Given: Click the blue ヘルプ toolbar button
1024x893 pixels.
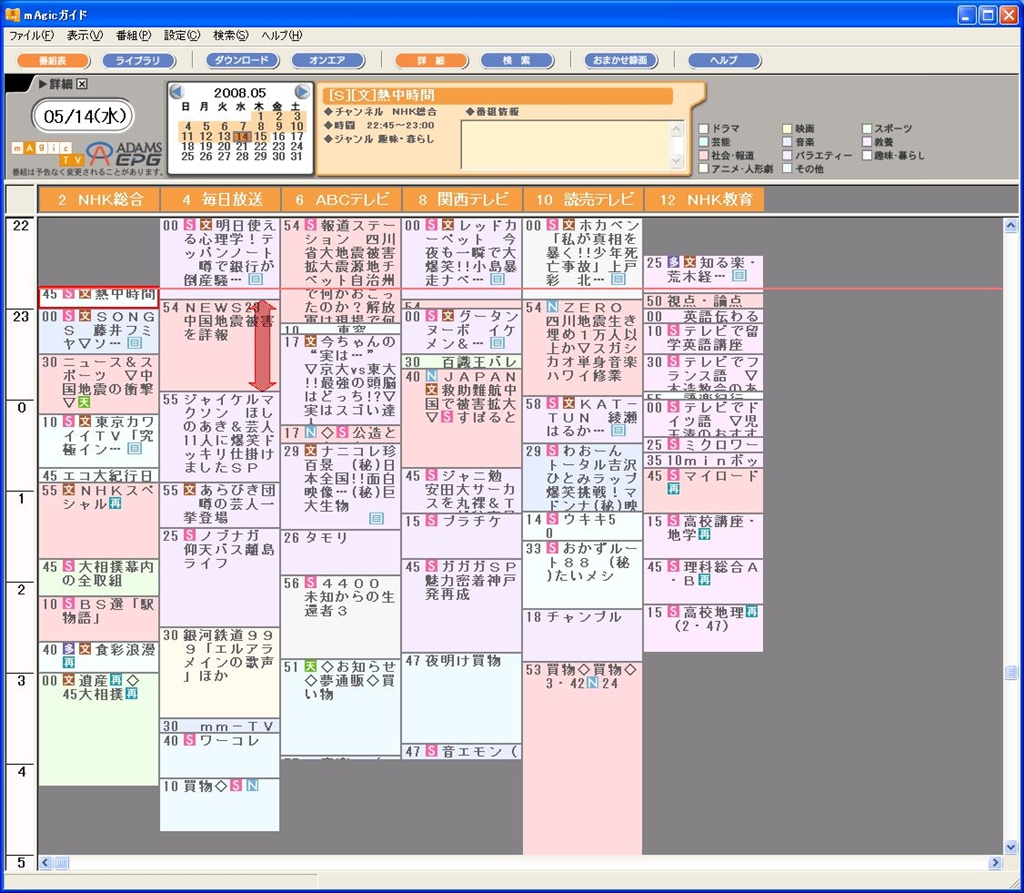Looking at the screenshot, I should click(x=724, y=60).
